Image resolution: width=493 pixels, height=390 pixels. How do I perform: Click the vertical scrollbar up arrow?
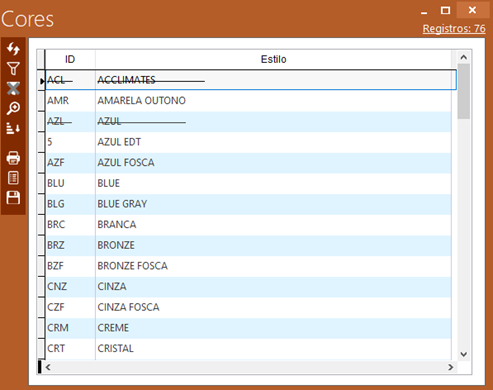tap(463, 57)
